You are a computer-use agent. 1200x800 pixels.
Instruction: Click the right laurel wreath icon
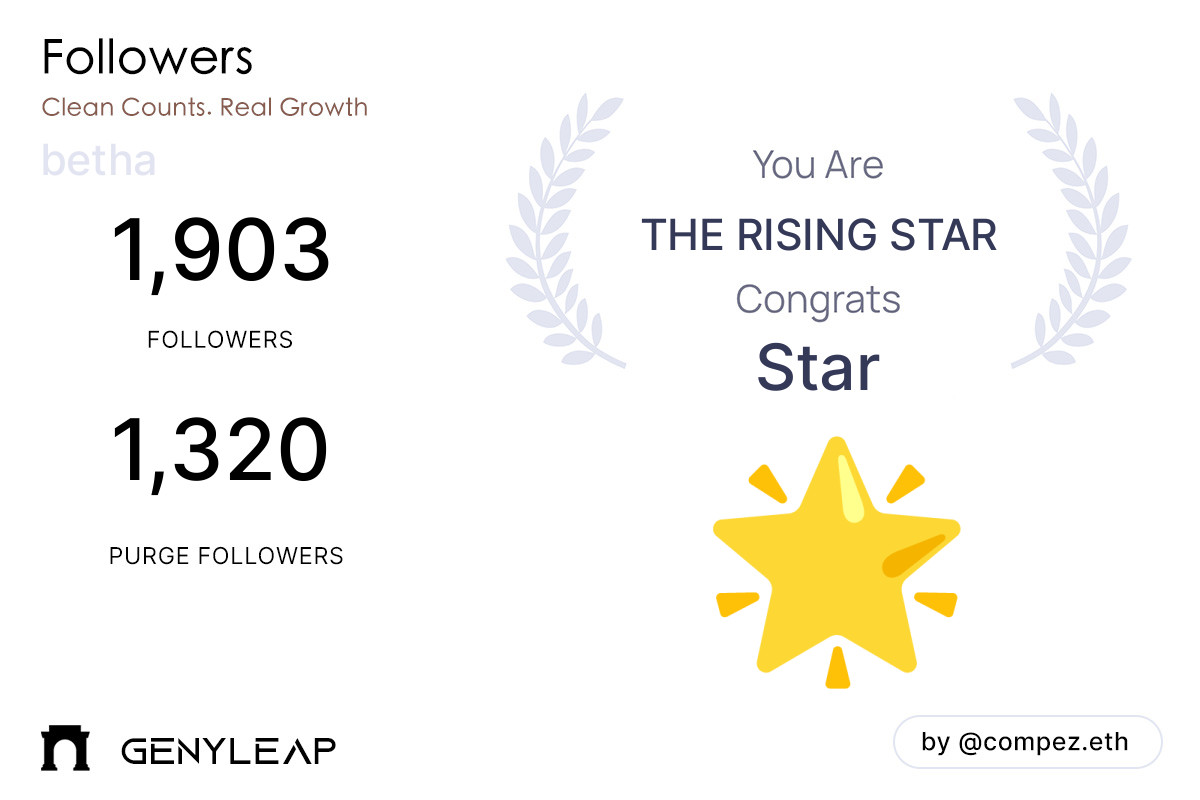pyautogui.click(x=1071, y=232)
